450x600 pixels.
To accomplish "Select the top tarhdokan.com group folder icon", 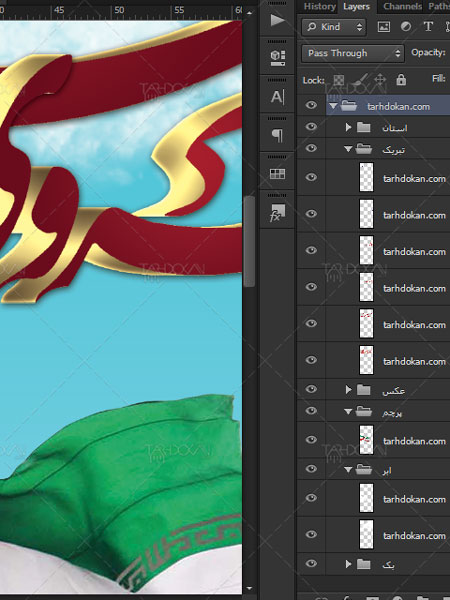I will pyautogui.click(x=349, y=106).
